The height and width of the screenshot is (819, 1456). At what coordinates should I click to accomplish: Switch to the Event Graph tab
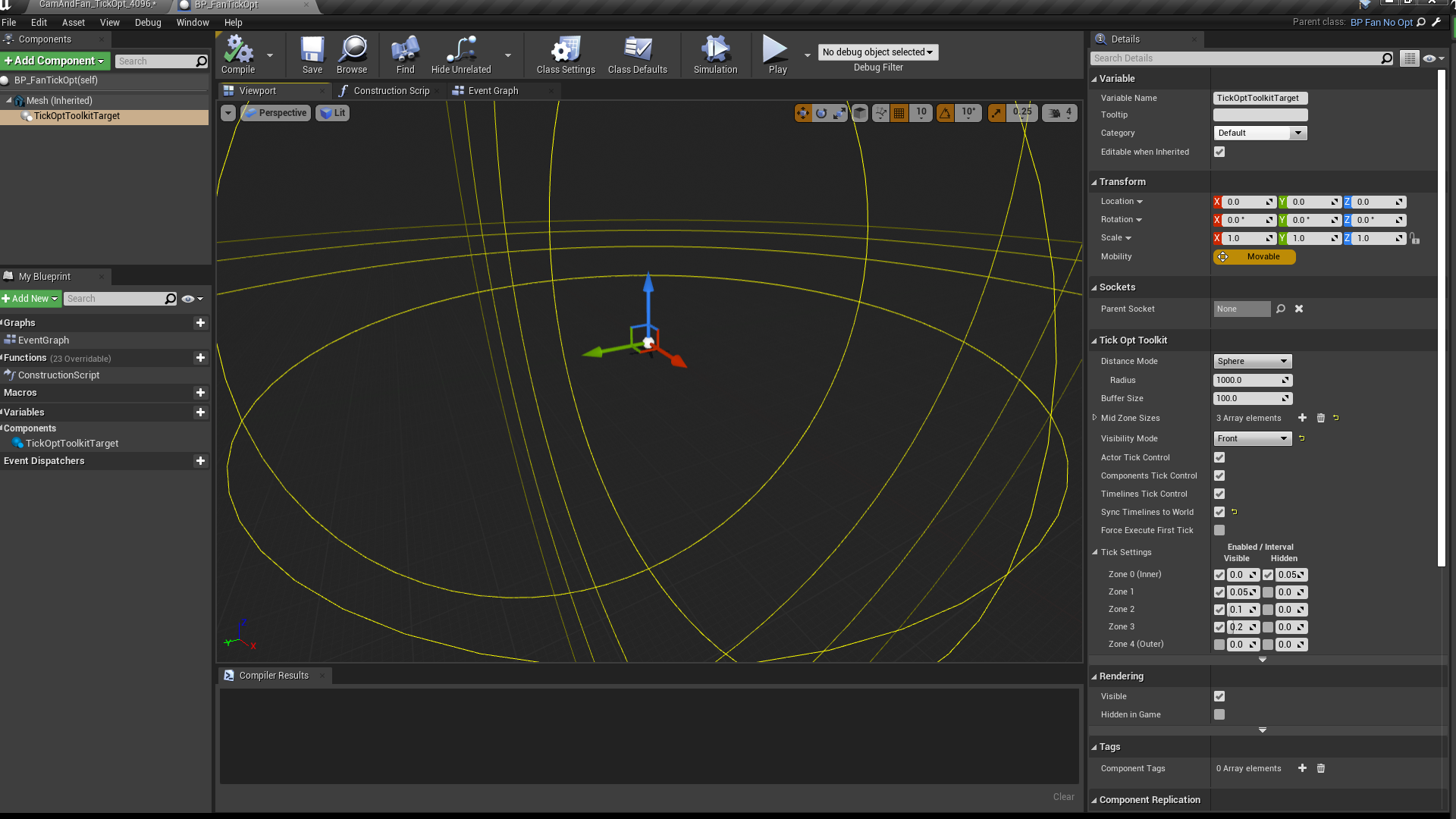coord(493,90)
